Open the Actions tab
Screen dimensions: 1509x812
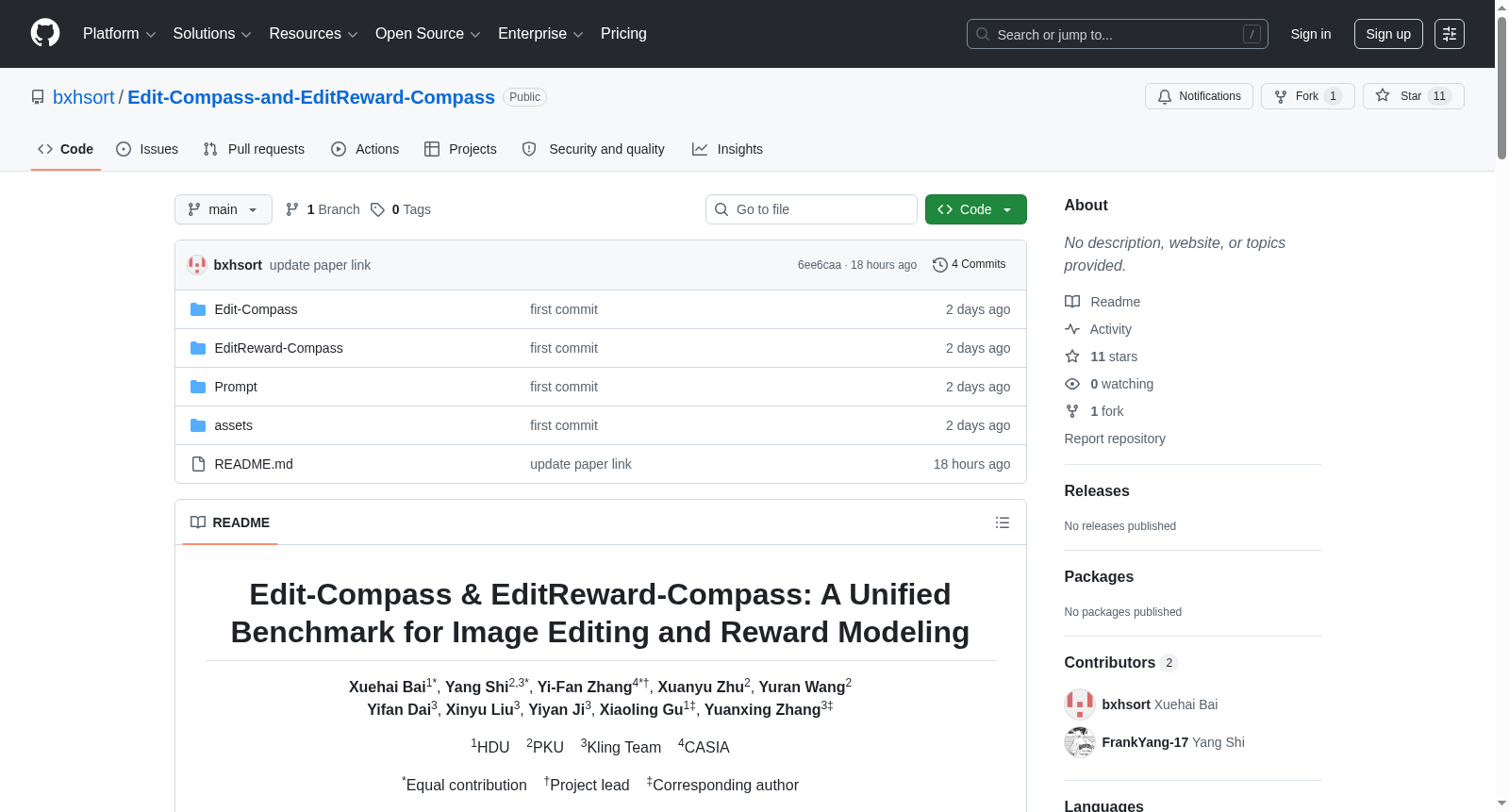[365, 149]
